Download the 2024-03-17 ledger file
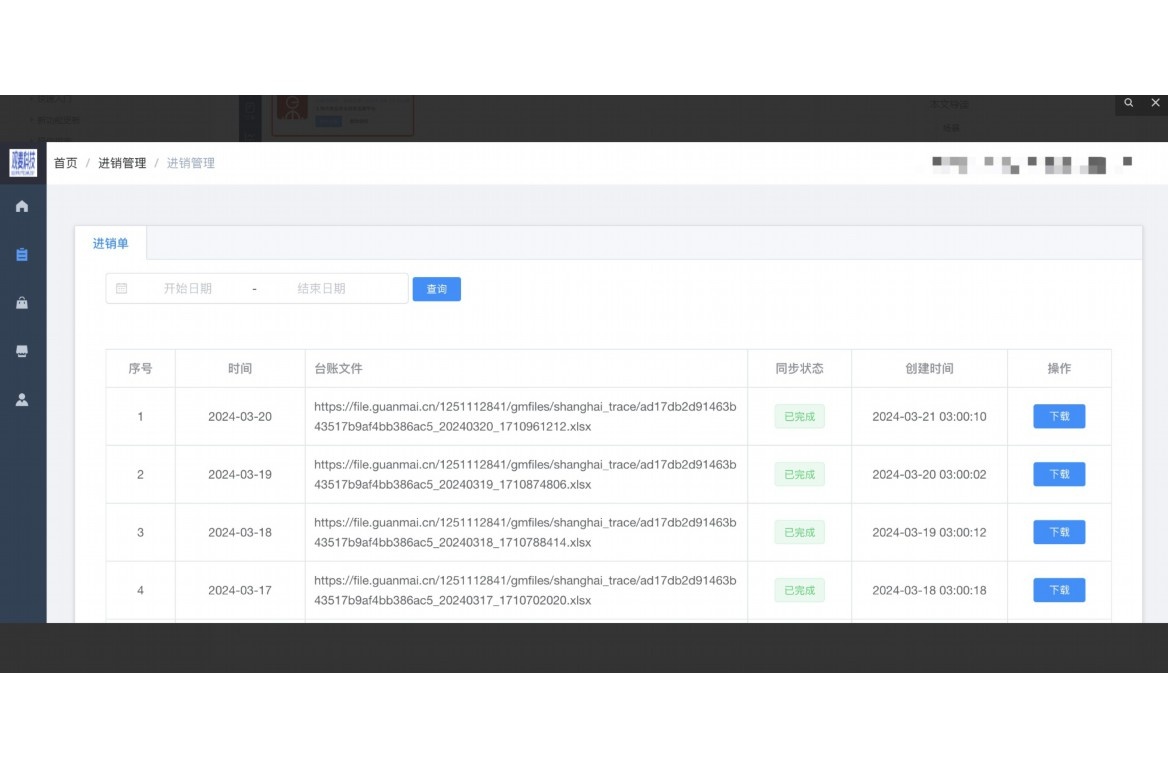Viewport: 1168px width, 768px height. tap(1058, 590)
